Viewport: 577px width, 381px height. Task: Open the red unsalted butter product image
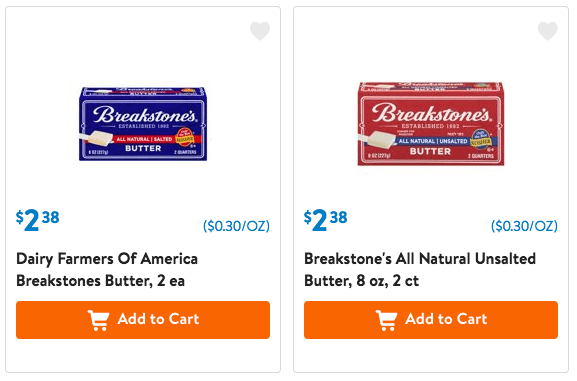click(x=431, y=124)
